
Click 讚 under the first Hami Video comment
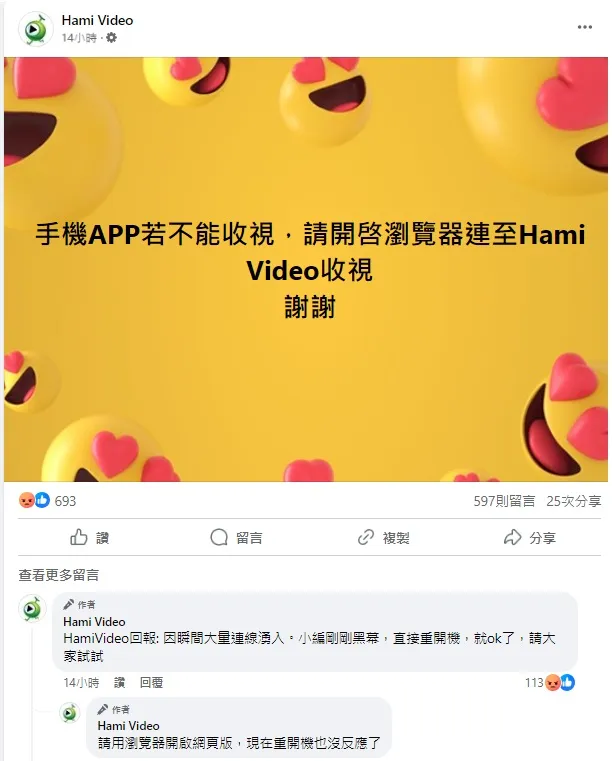coord(119,683)
